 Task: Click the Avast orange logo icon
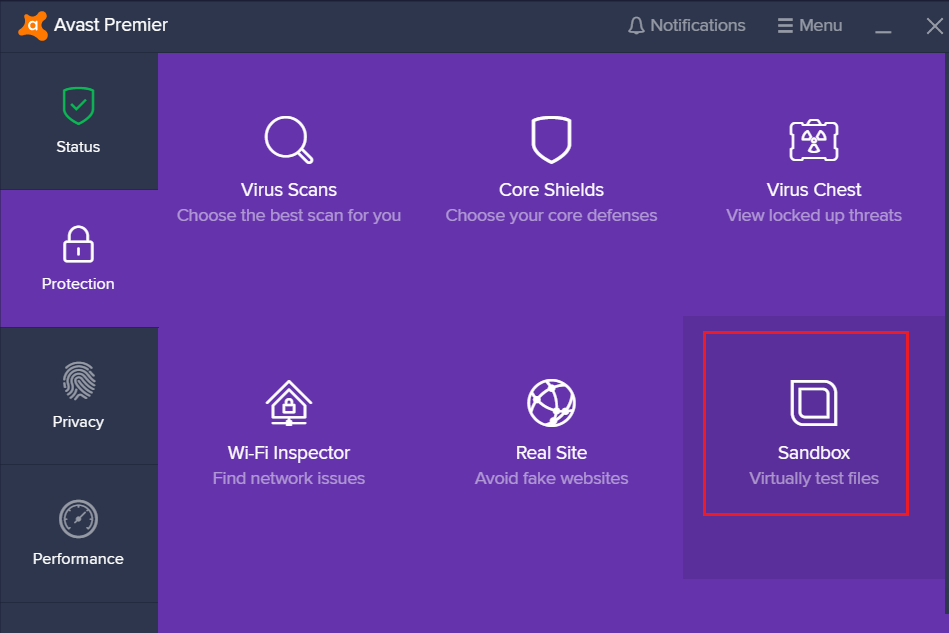tap(33, 25)
